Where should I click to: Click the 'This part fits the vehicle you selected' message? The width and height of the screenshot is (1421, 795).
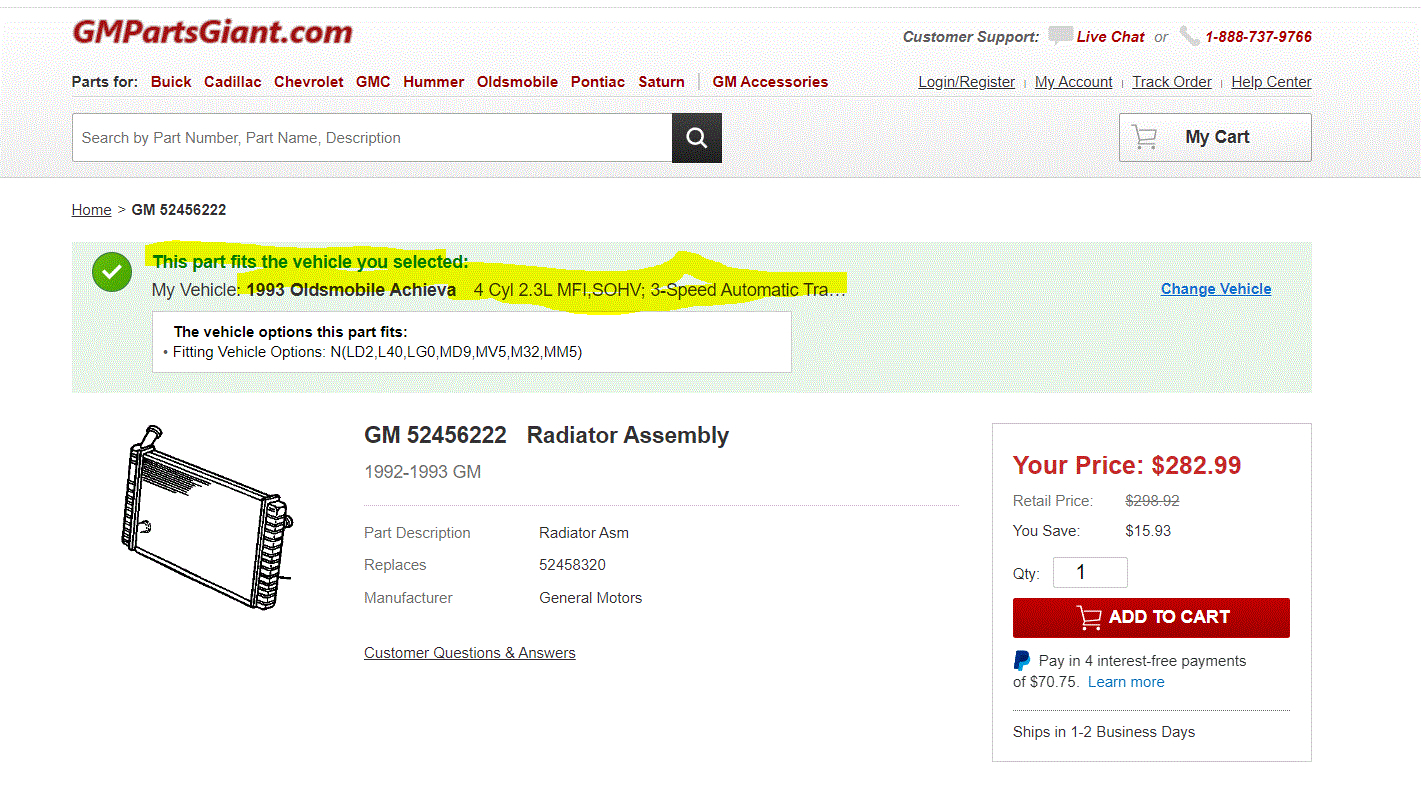310,262
